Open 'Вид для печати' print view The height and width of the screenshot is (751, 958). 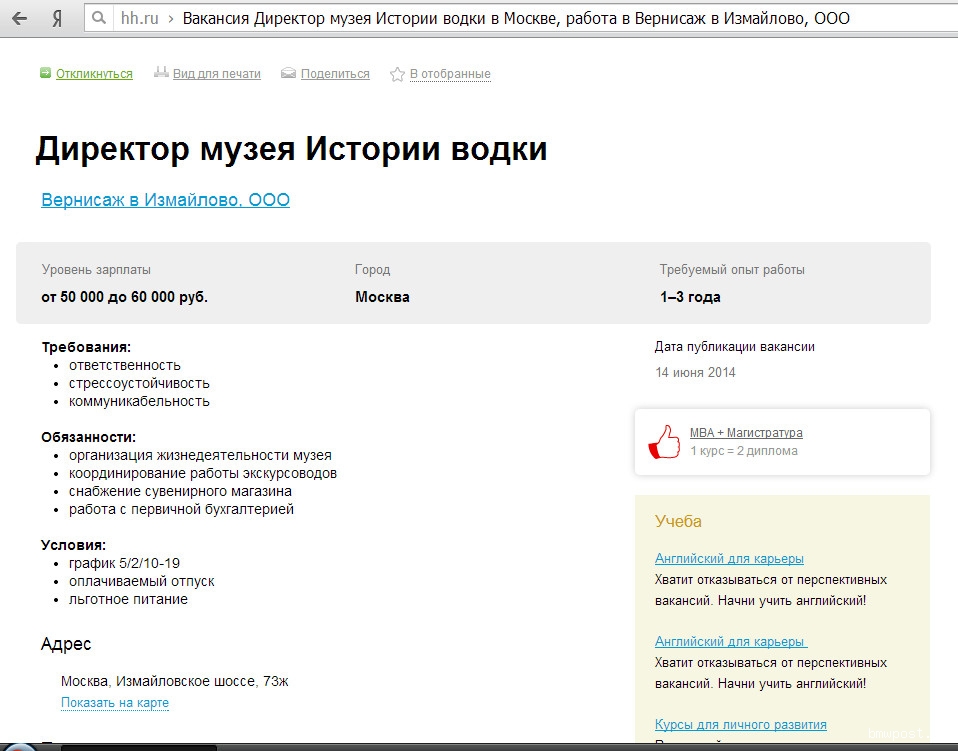point(216,74)
